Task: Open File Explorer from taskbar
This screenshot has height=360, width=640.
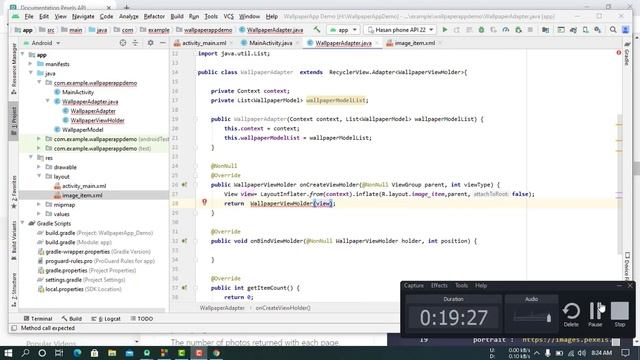Action: pyautogui.click(x=111, y=353)
